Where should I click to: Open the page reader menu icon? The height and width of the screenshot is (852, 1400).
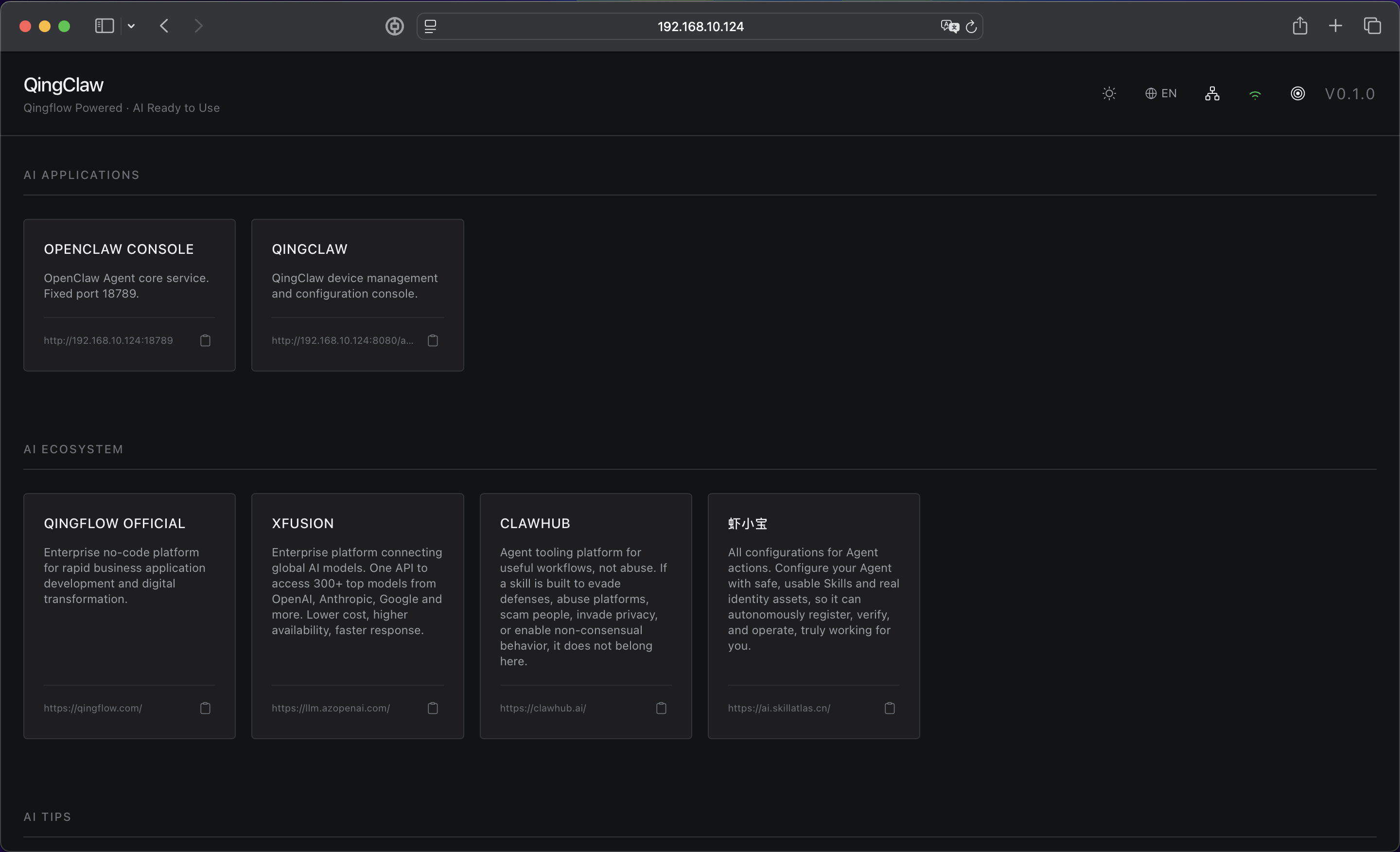coord(431,26)
